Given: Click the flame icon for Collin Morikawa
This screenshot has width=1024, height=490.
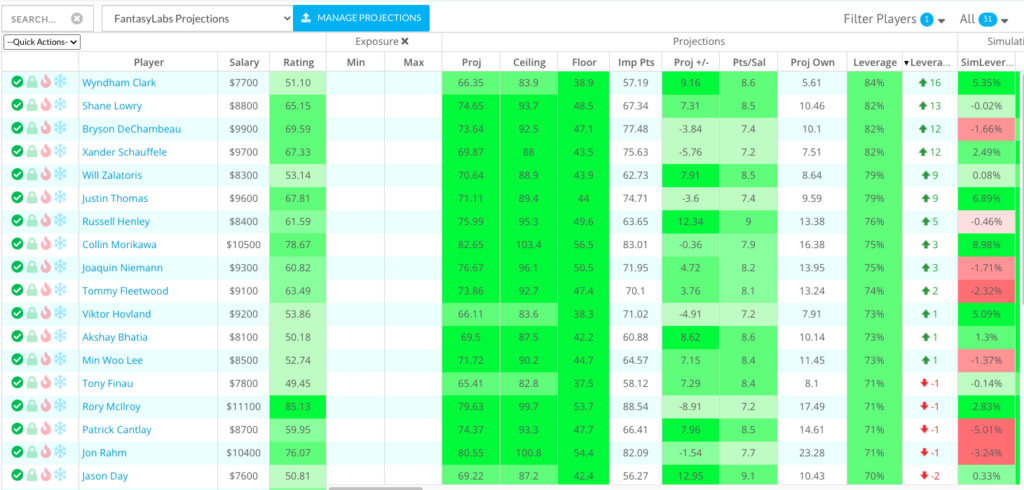Looking at the screenshot, I should coord(45,244).
